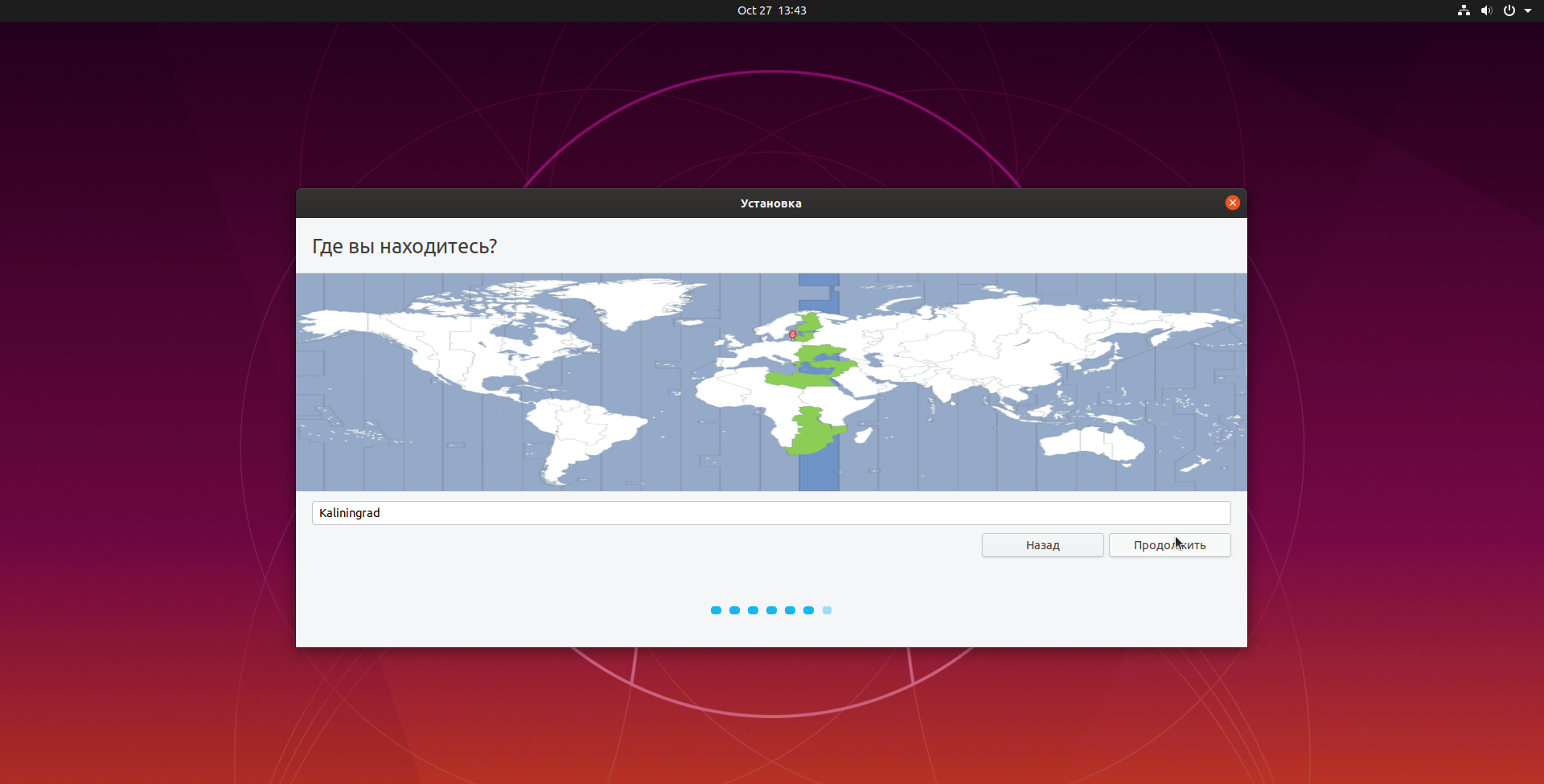The height and width of the screenshot is (784, 1544).
Task: Click the Продолжить button
Action: tap(1169, 545)
